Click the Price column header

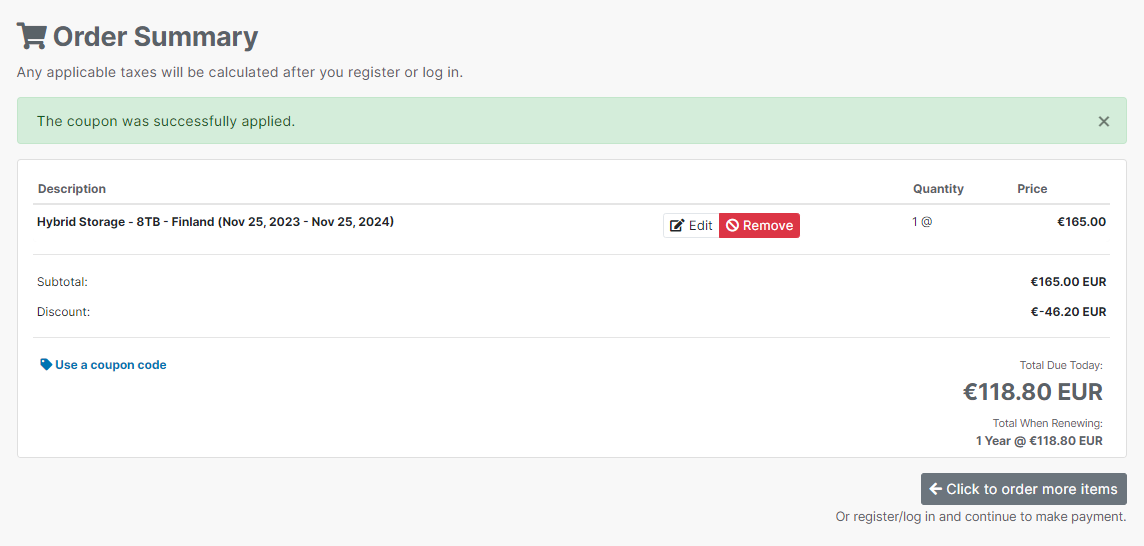click(x=1032, y=188)
